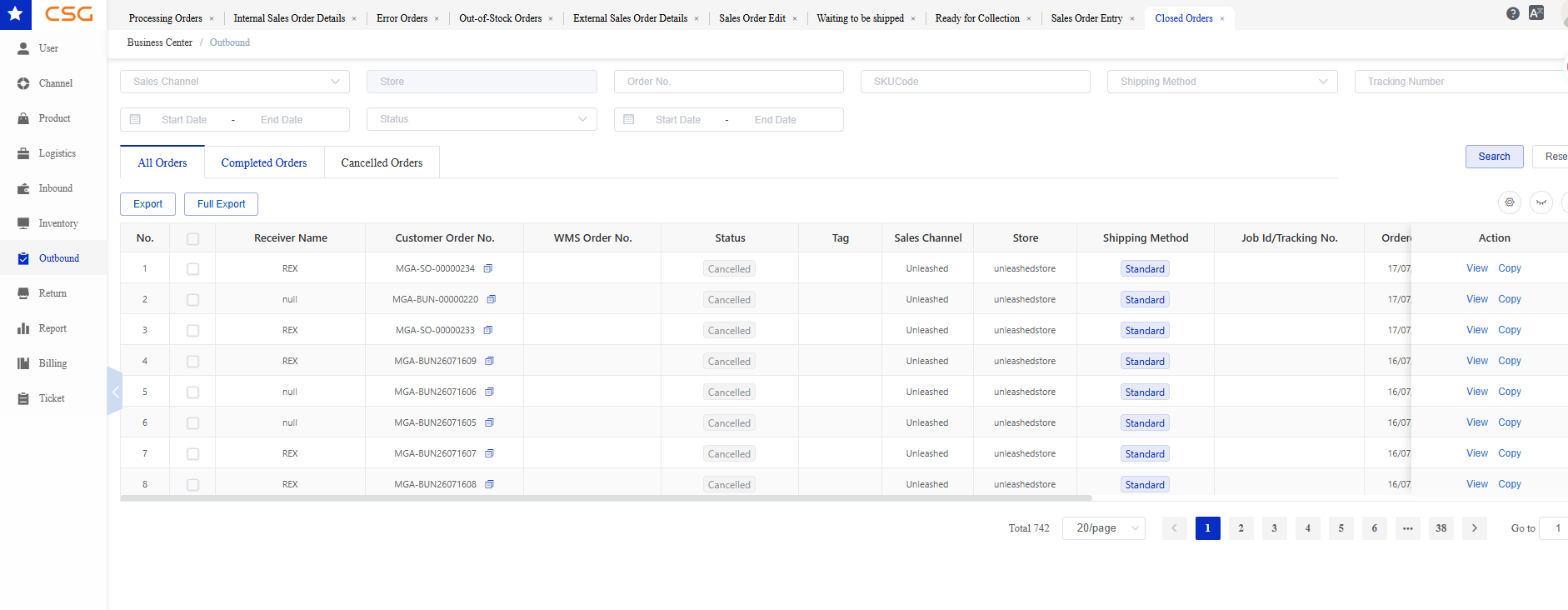This screenshot has width=1568, height=610.
Task: Collapse the sidebar with arrow handle
Action: (x=115, y=392)
